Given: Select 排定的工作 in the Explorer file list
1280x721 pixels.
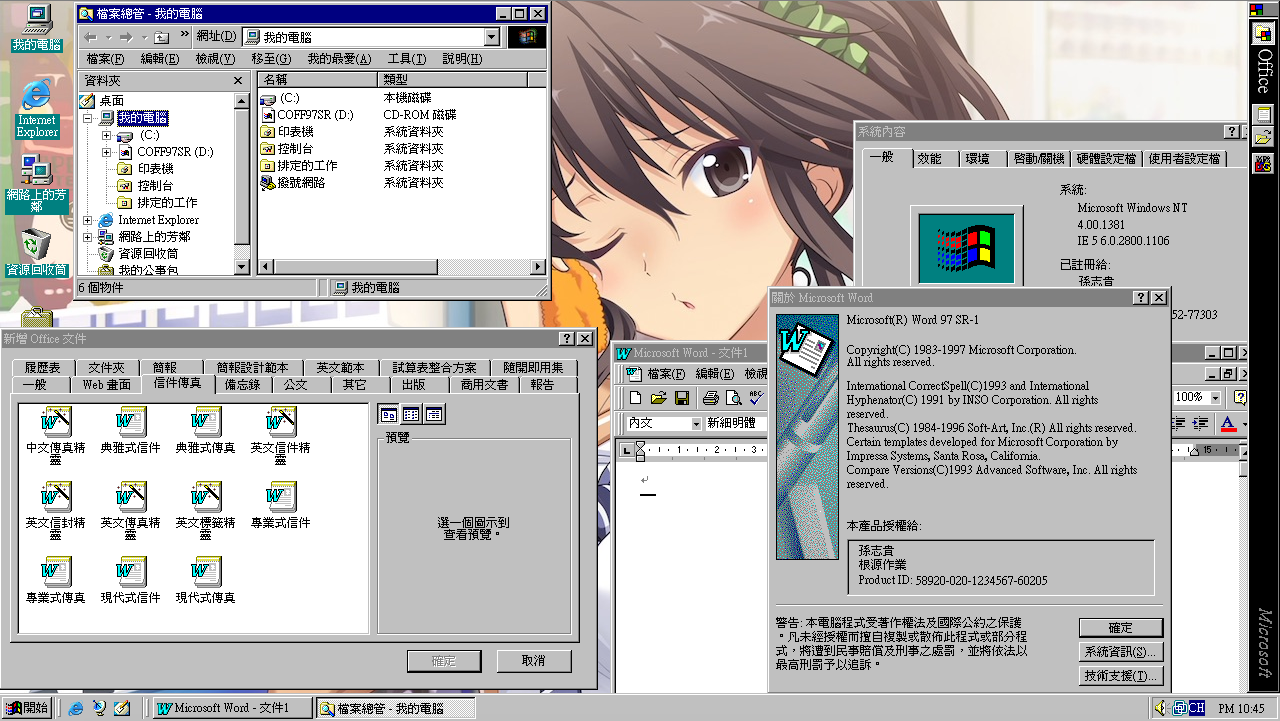Looking at the screenshot, I should pos(300,166).
